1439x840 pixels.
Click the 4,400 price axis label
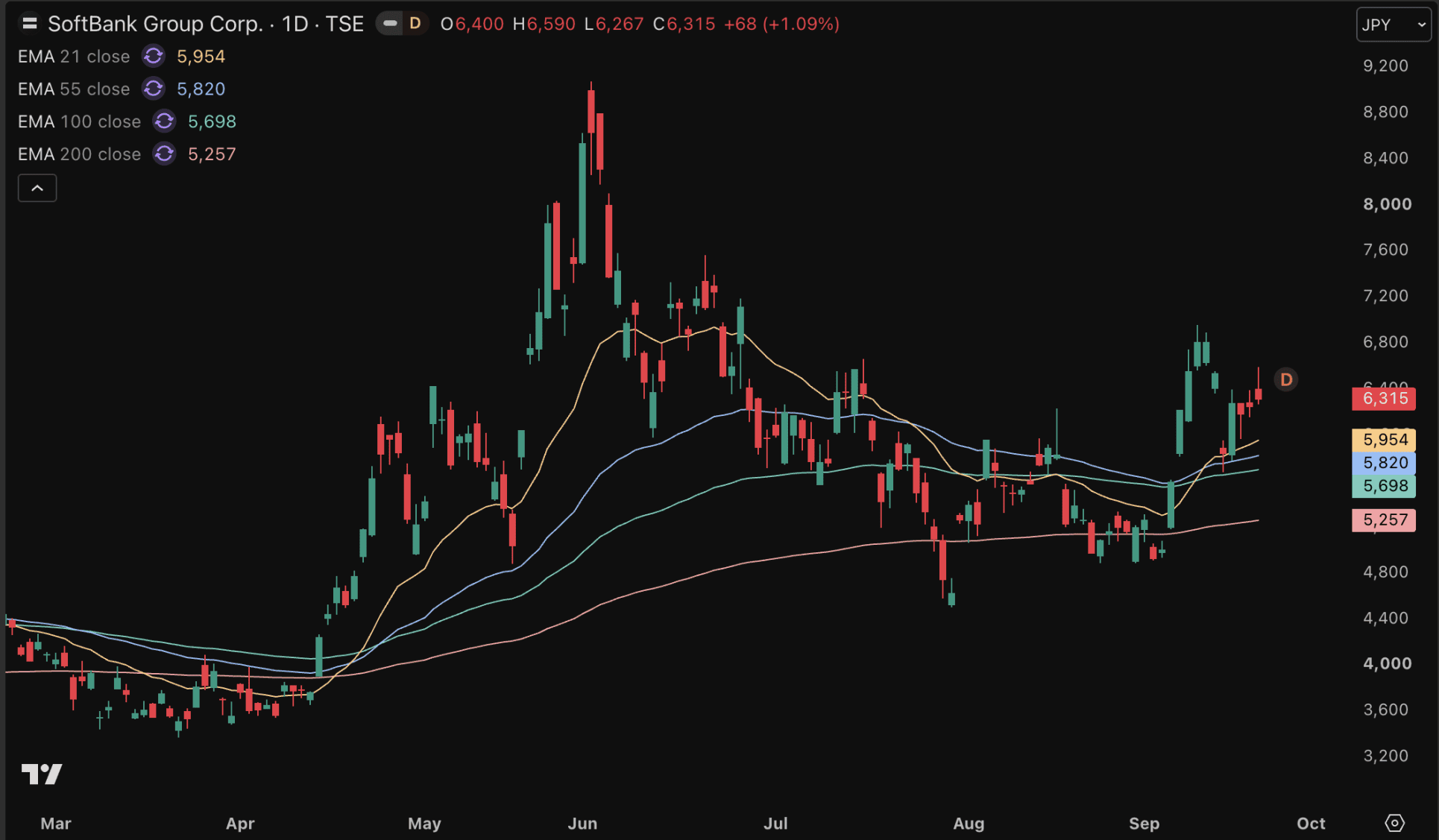(1385, 618)
